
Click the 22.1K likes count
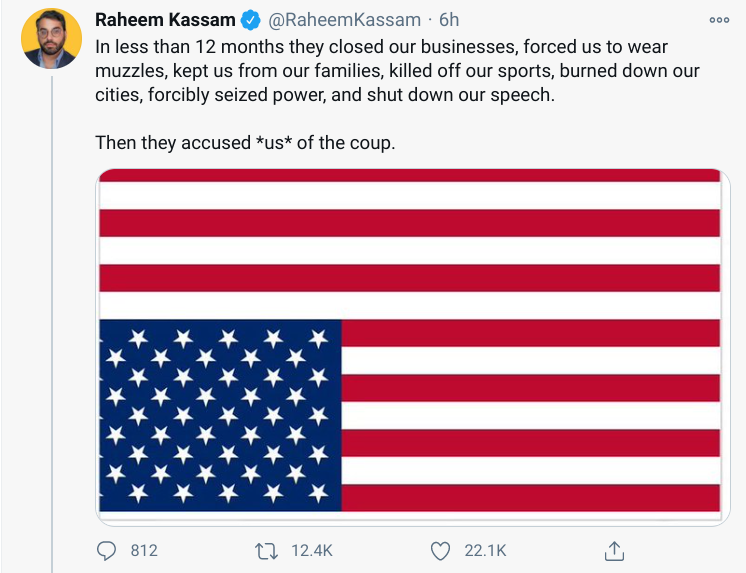coord(485,550)
